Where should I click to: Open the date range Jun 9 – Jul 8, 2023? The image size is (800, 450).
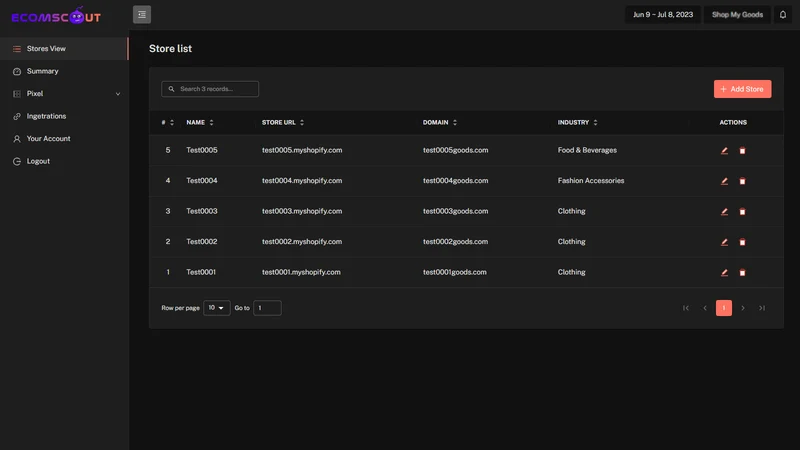click(x=663, y=14)
